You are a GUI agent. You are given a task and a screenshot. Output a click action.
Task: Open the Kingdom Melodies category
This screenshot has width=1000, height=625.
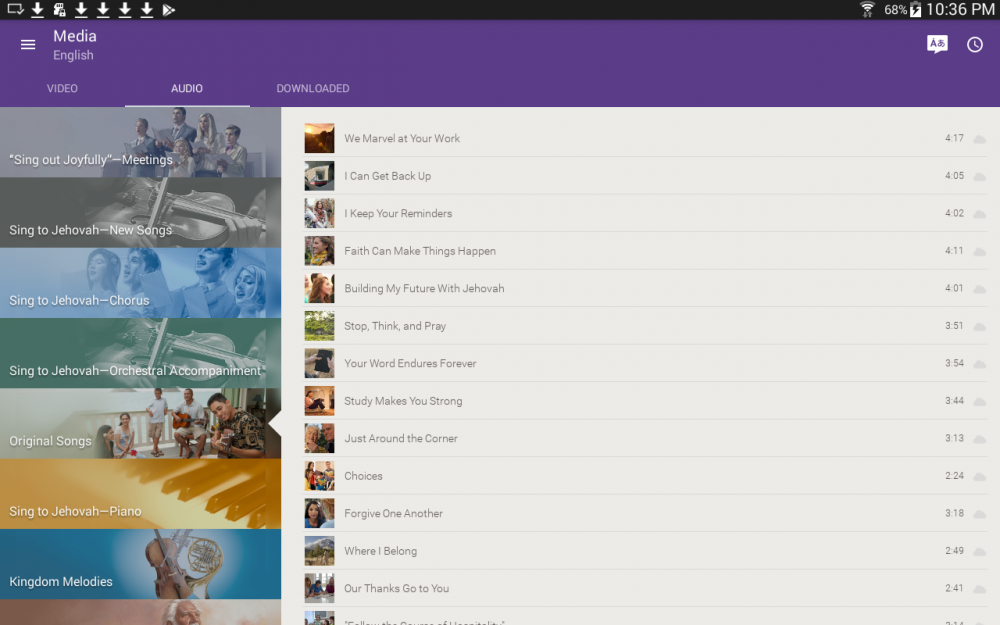pos(140,564)
